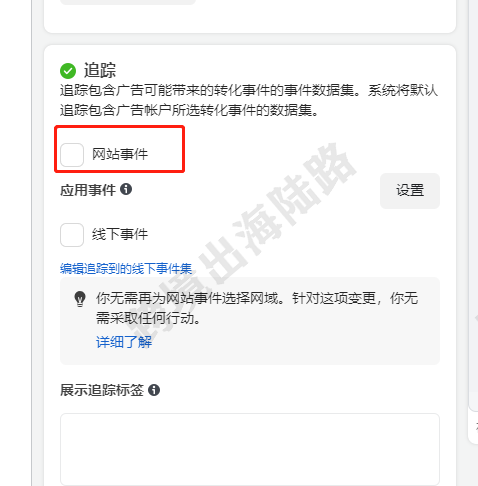
Task: Click the red highlight box around 网站事件
Action: (120, 149)
